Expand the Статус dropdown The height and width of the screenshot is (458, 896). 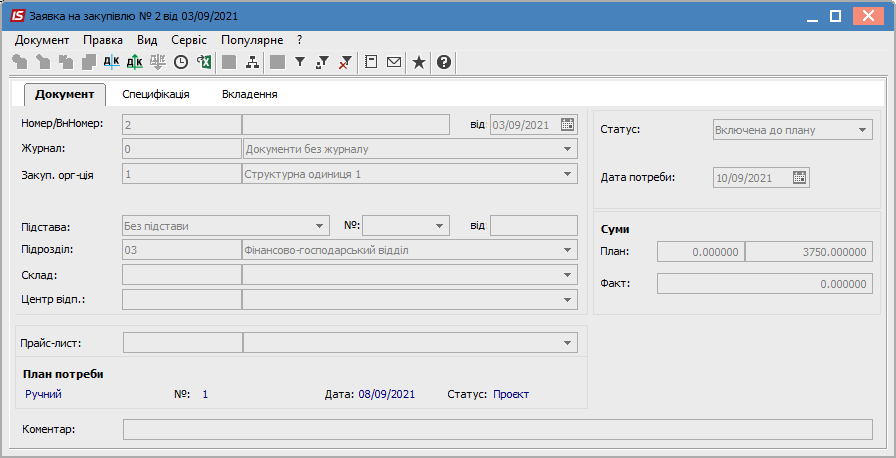coord(862,130)
